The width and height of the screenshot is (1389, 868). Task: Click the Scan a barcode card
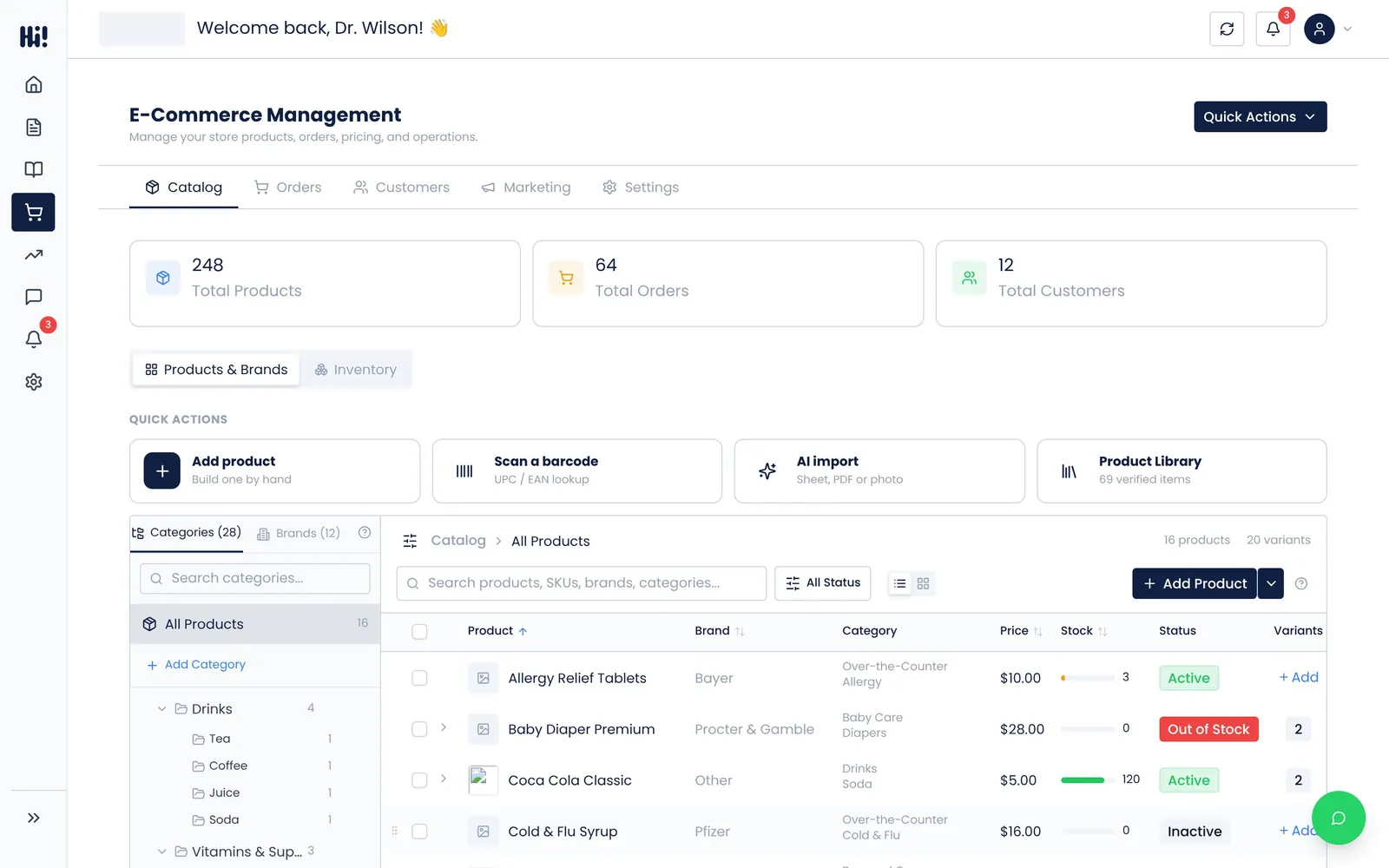click(577, 470)
